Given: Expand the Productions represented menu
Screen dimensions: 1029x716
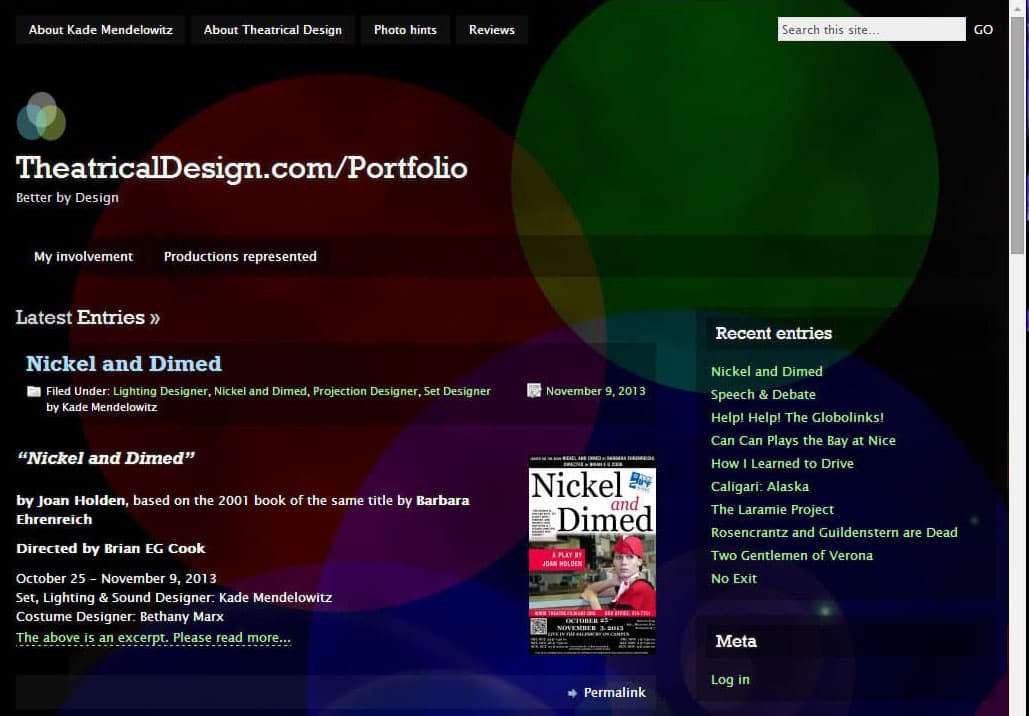Looking at the screenshot, I should pos(240,256).
